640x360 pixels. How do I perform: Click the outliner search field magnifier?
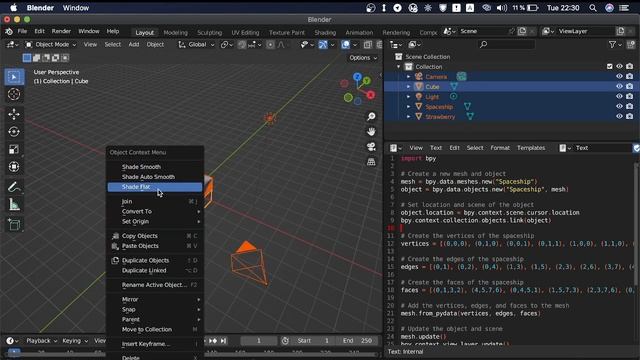[484, 44]
